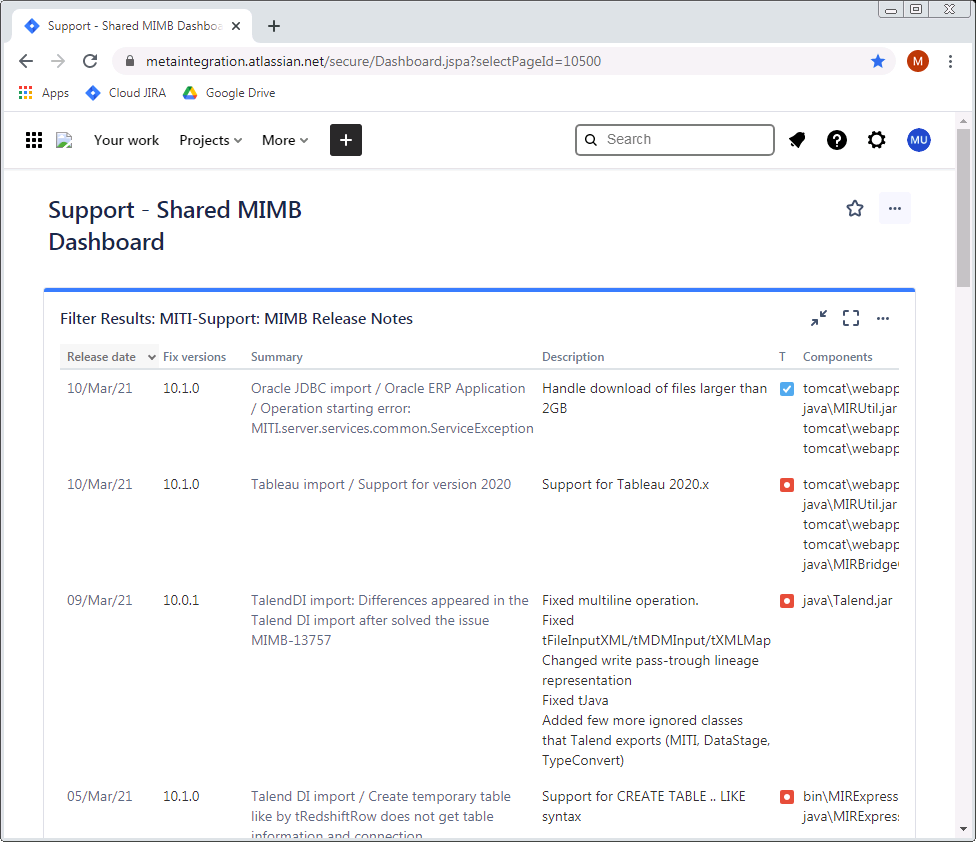Click the Jira logo image

tap(64, 140)
